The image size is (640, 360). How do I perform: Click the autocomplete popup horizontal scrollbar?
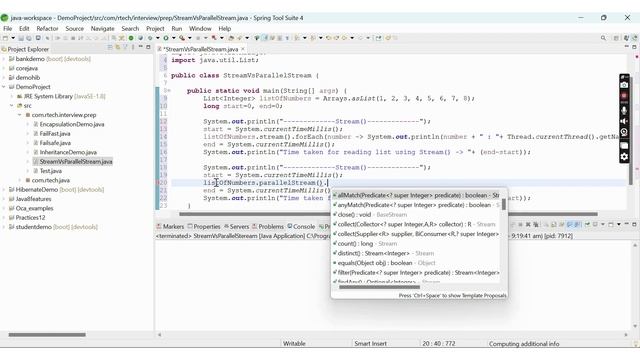click(379, 287)
